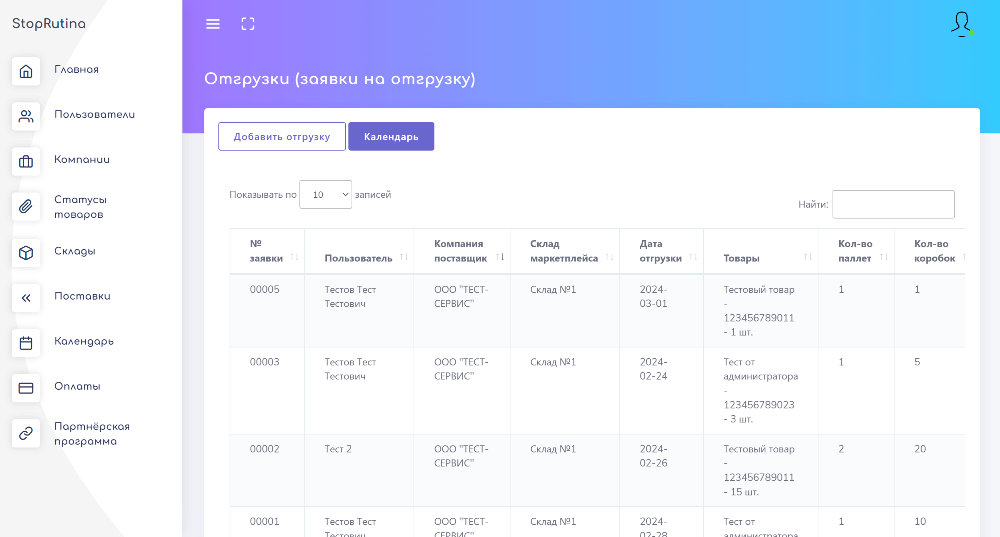Click the briefcase icon for Компании
The height and width of the screenshot is (537, 1000).
click(x=26, y=161)
